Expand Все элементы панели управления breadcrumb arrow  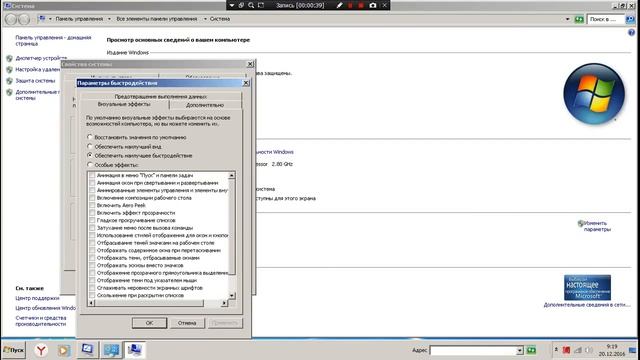click(205, 19)
